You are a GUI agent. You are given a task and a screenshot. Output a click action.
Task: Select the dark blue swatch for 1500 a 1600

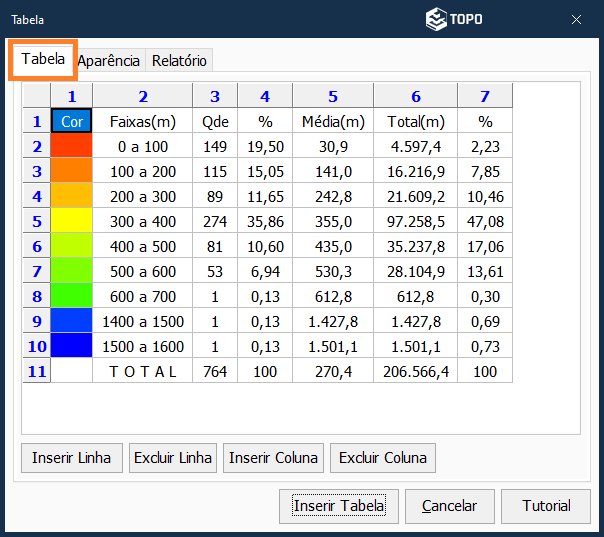(x=72, y=345)
